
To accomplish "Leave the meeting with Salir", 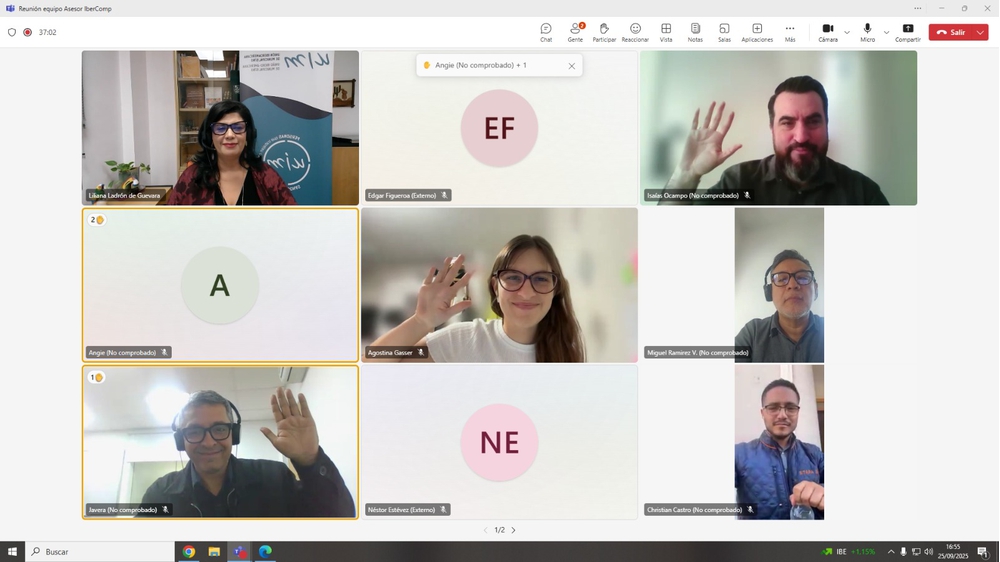I will [x=951, y=32].
